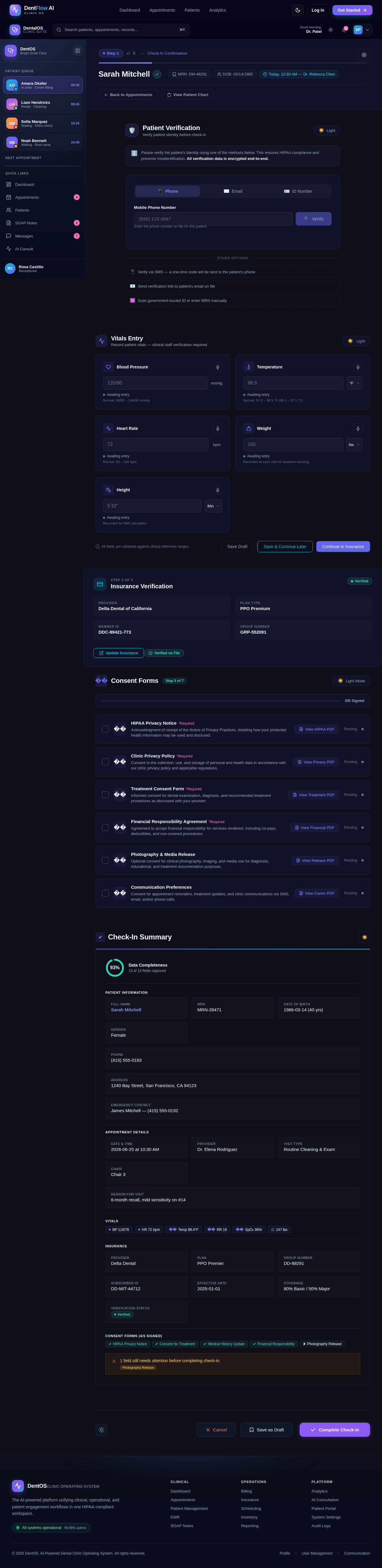This screenshot has width=382, height=1568.
Task: Click the consent forms 0/6 Signed progress bar
Action: click(x=221, y=700)
